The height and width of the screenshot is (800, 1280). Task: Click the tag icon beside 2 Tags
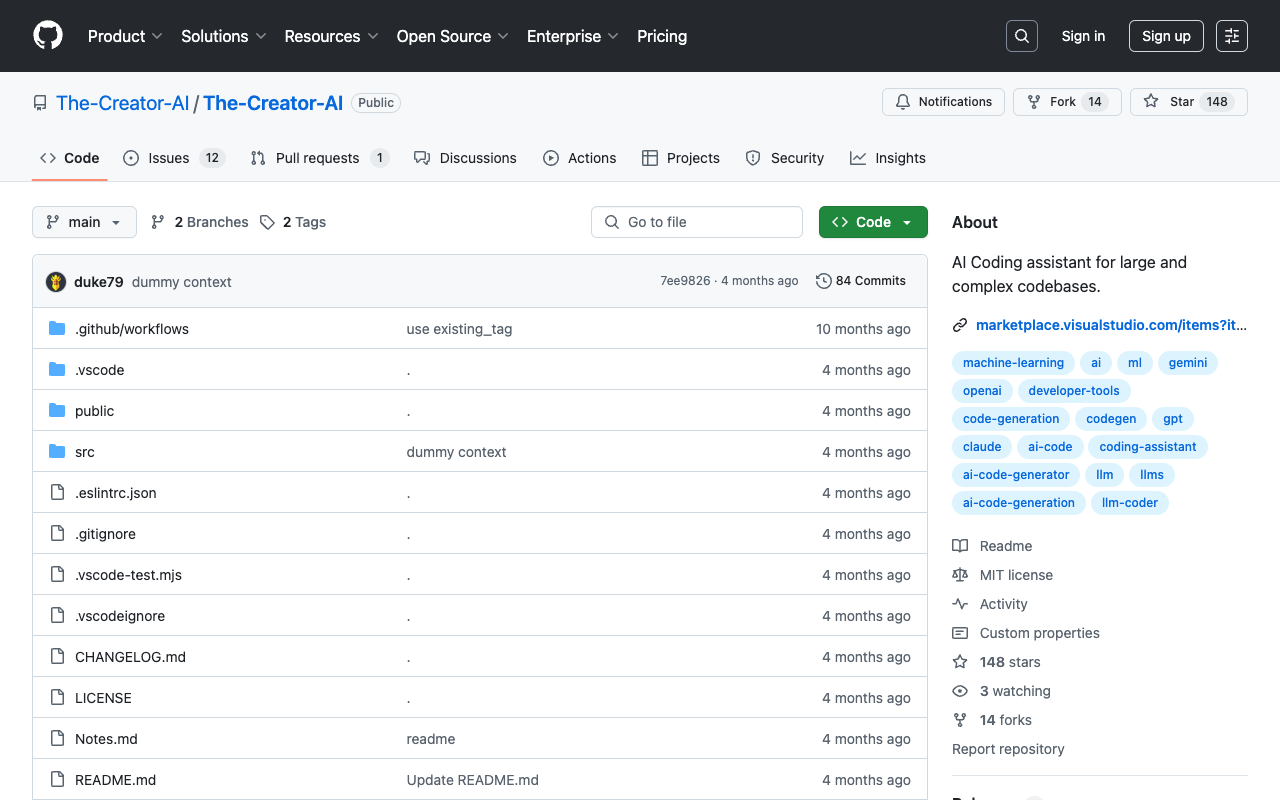(x=267, y=222)
